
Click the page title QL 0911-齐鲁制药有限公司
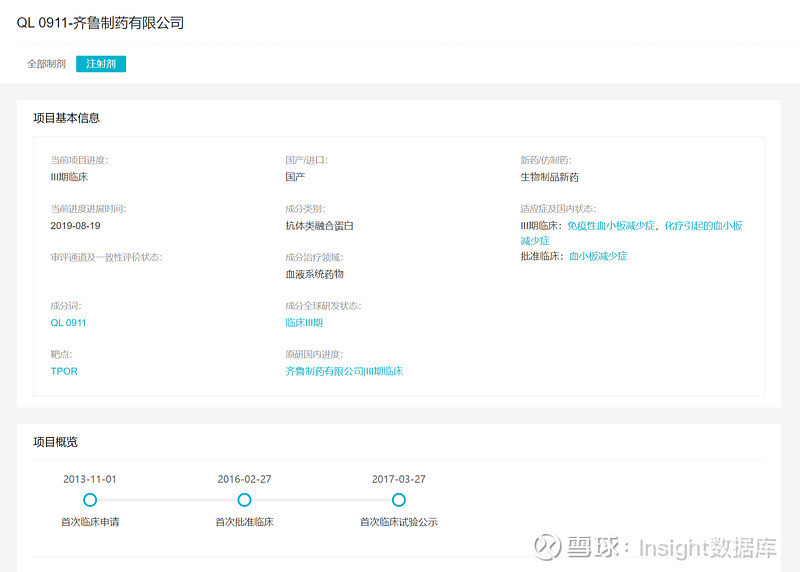[100, 23]
